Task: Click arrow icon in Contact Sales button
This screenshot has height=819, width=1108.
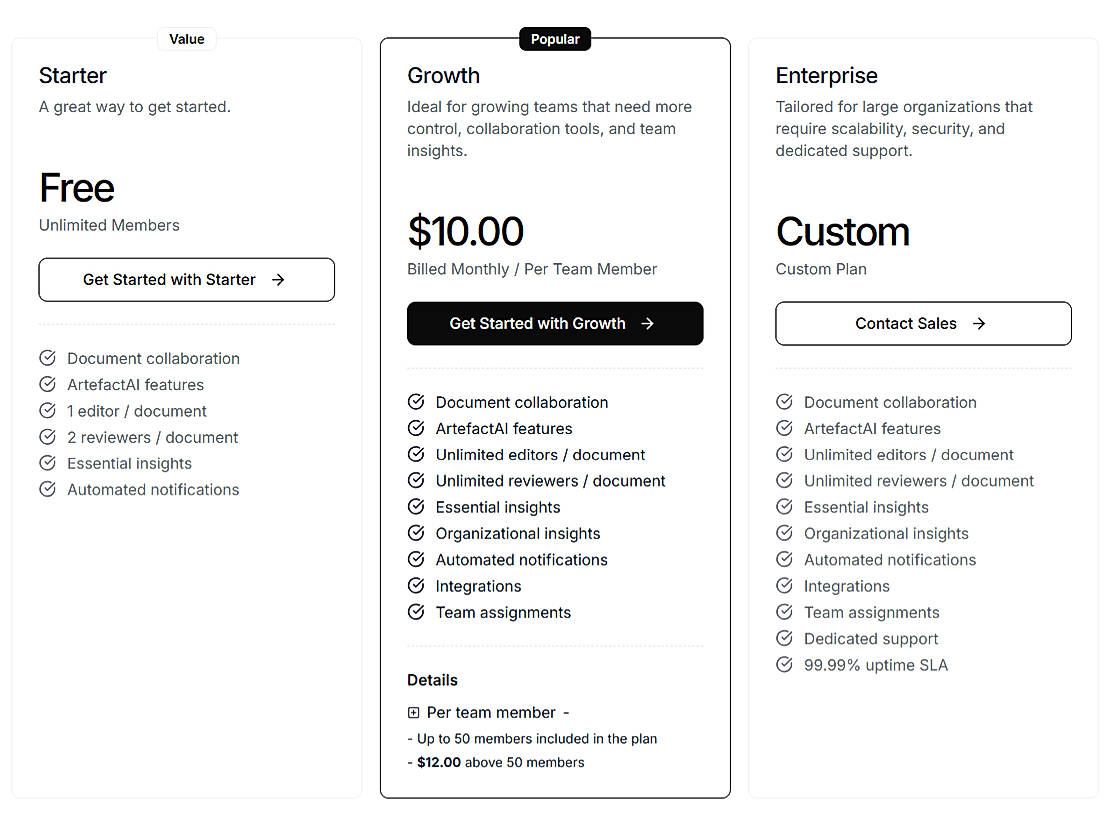Action: pos(979,324)
